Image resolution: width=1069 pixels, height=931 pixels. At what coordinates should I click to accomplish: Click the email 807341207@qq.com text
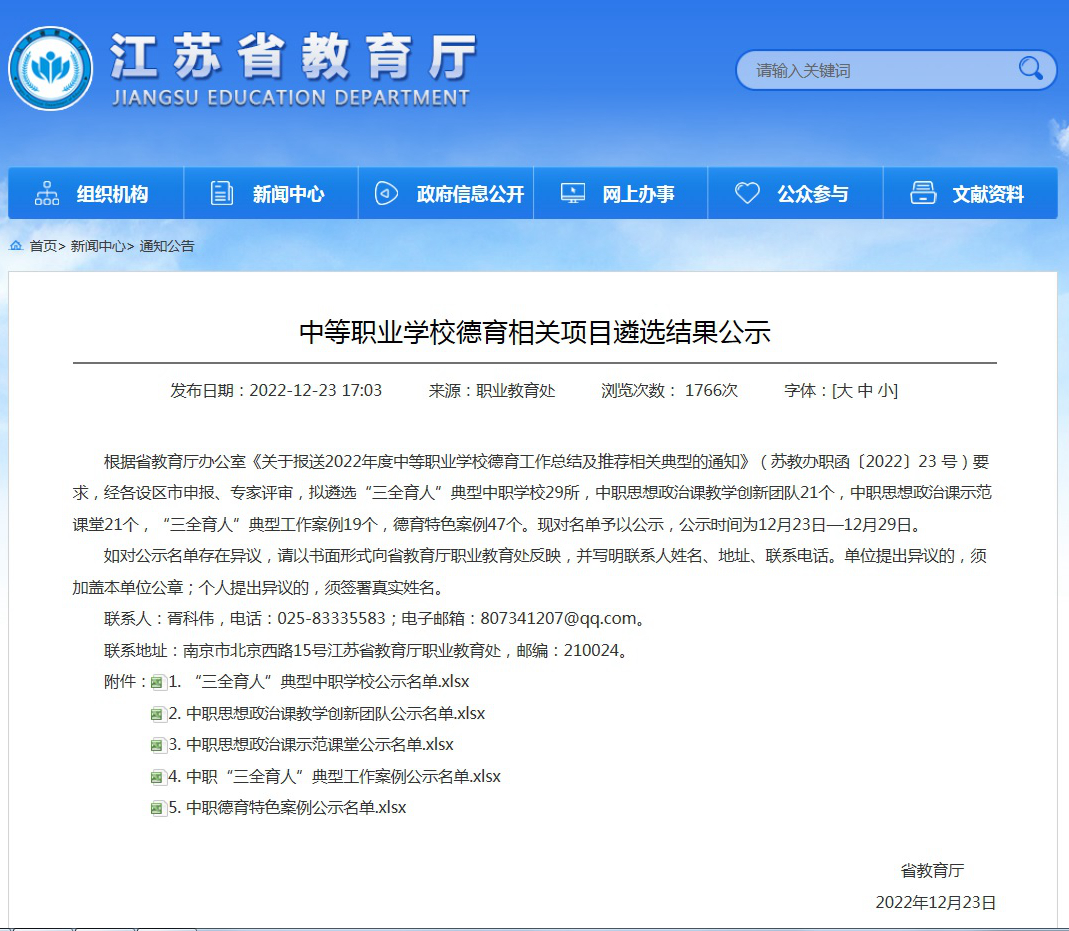point(558,618)
